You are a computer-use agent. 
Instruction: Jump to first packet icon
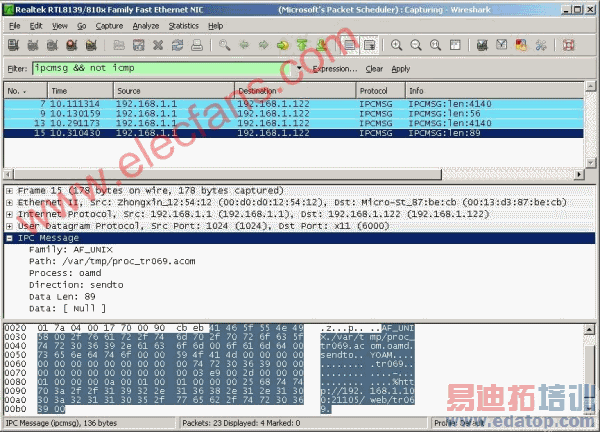pos(302,45)
